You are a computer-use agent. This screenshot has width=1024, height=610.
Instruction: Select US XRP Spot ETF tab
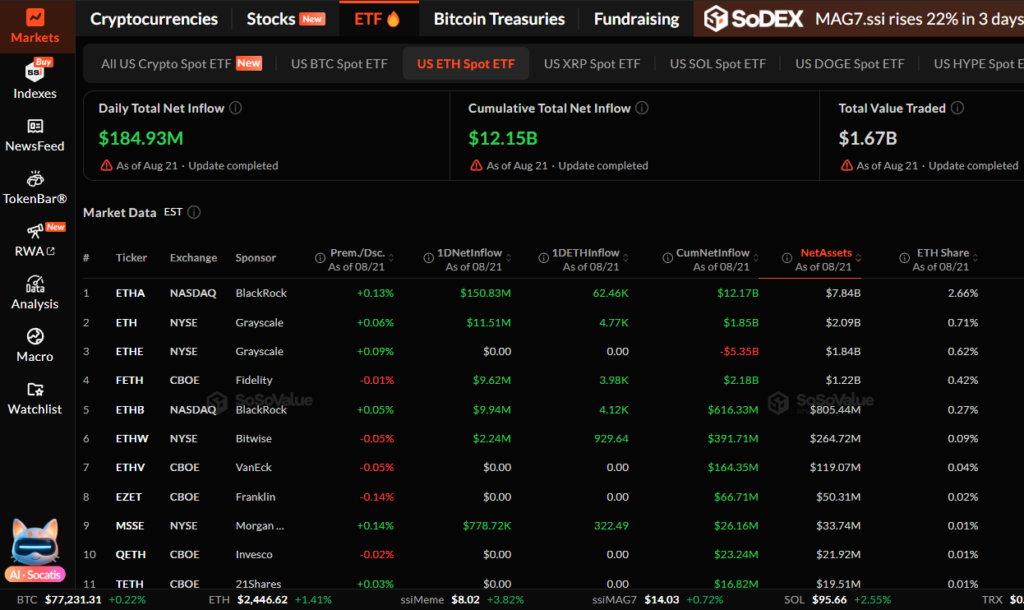tap(592, 63)
